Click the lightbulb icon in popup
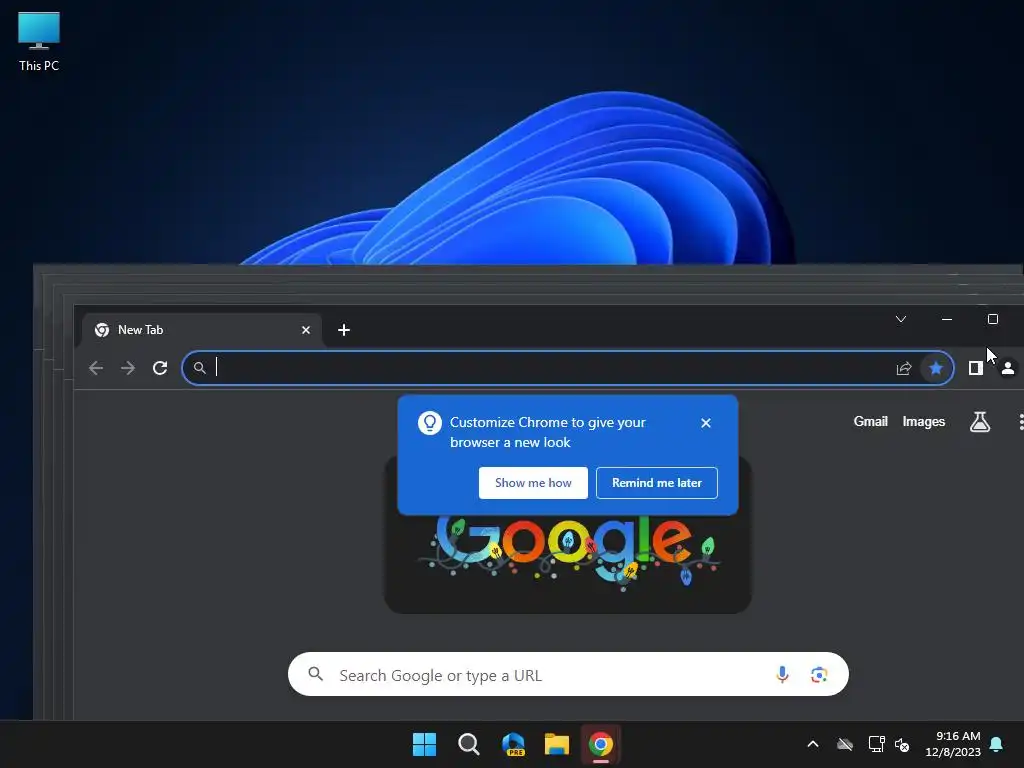The width and height of the screenshot is (1024, 768). tap(430, 423)
